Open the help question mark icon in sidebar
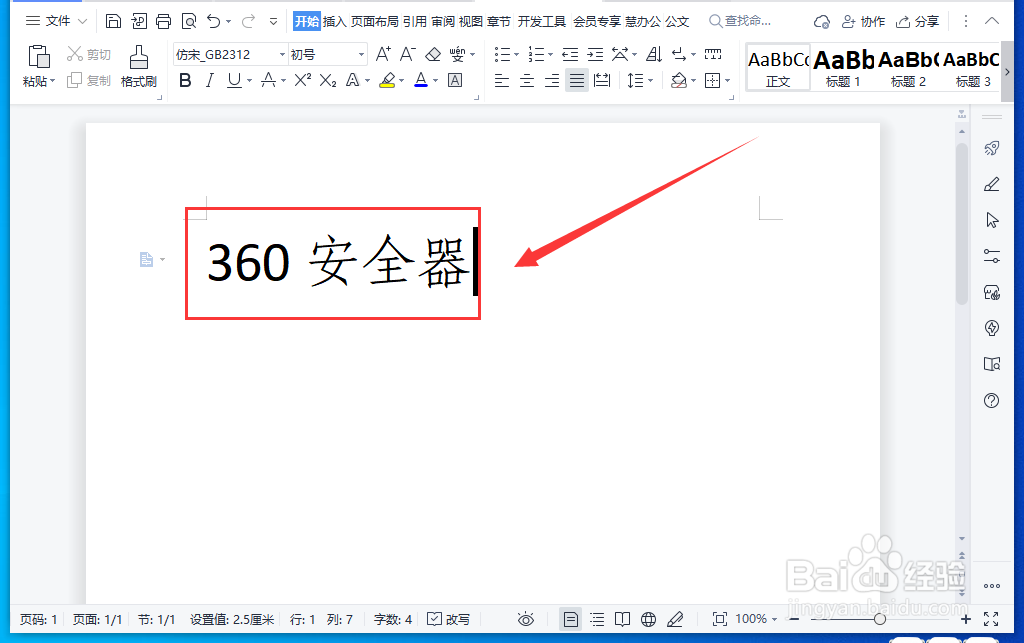The image size is (1024, 643). 991,400
